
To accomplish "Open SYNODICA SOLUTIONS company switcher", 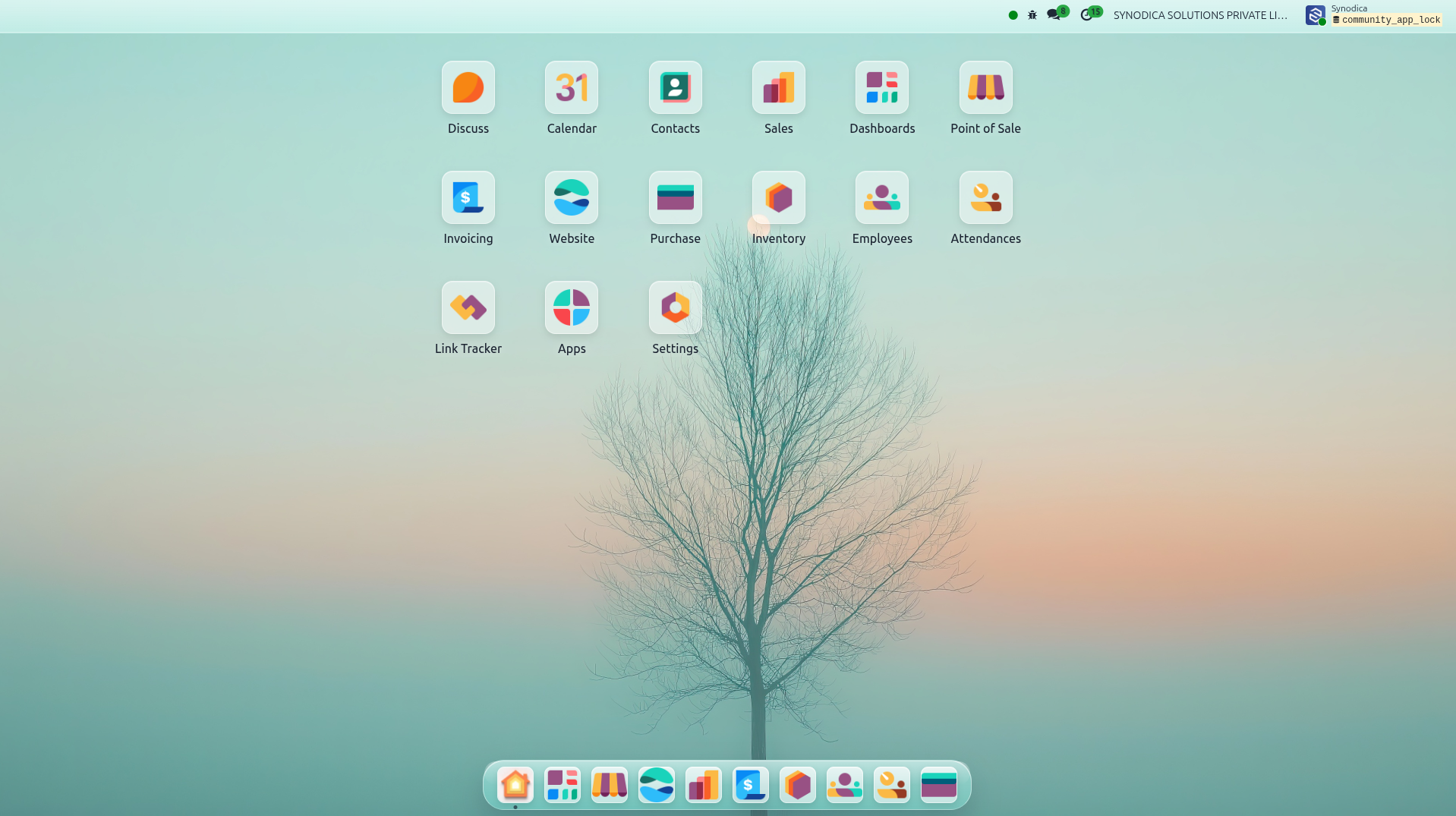I will tap(1200, 15).
